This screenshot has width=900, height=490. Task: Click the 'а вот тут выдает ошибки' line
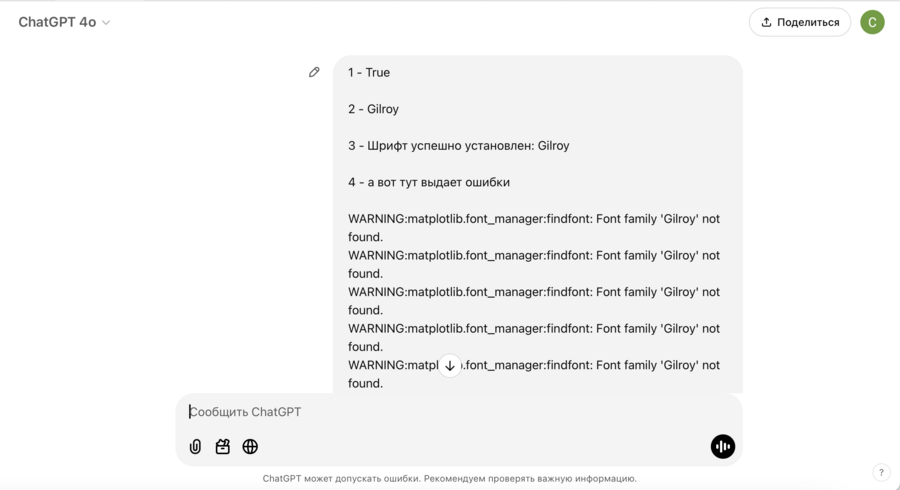tap(429, 183)
